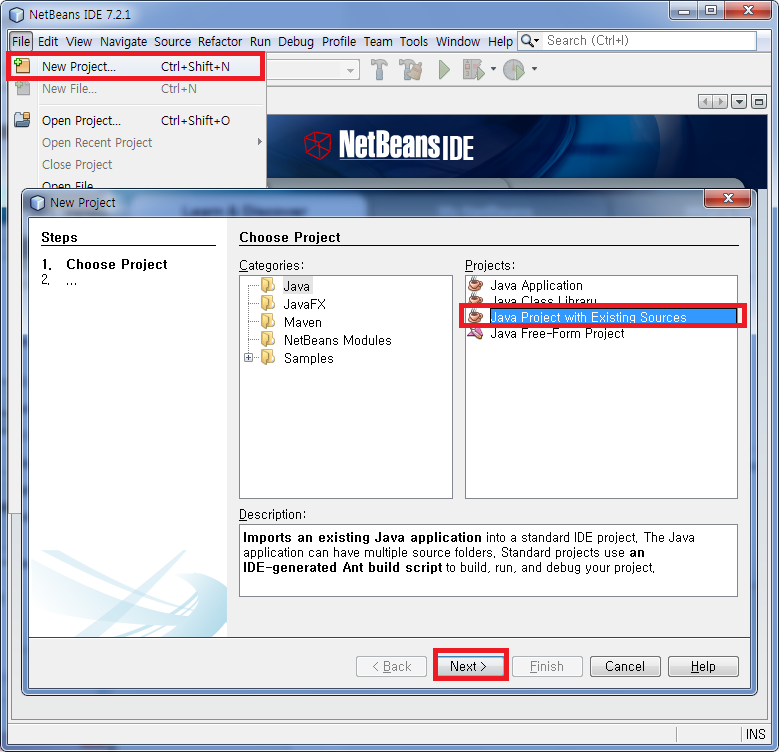
Task: Select the Java category
Action: pyautogui.click(x=297, y=286)
